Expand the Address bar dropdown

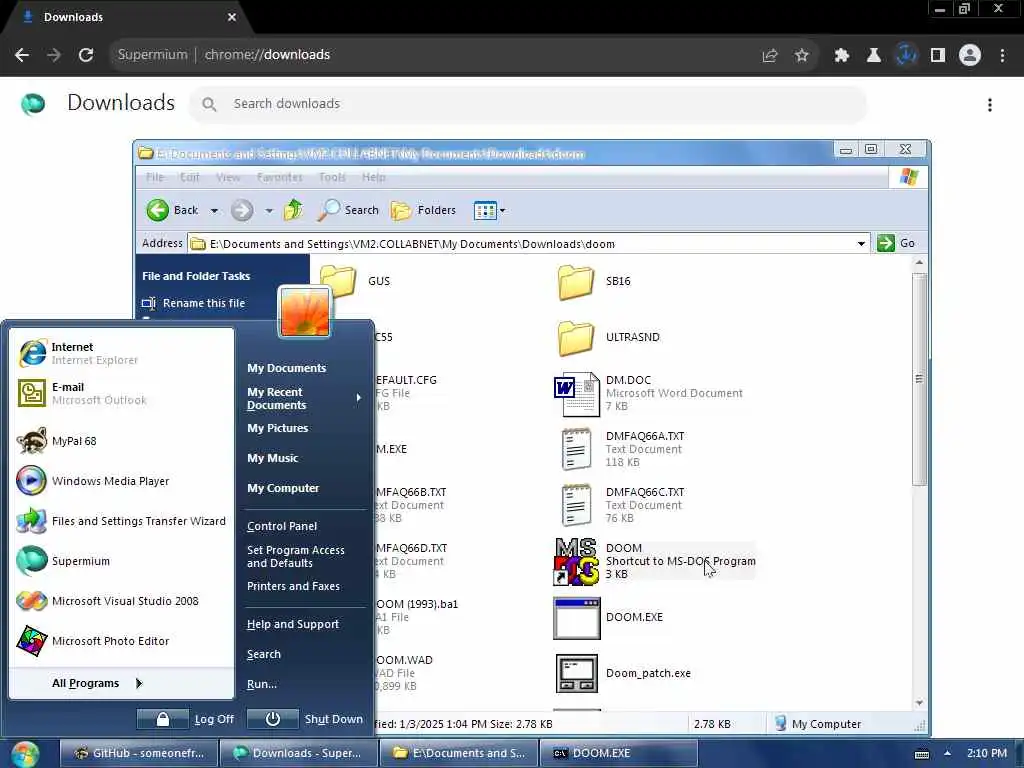point(861,244)
